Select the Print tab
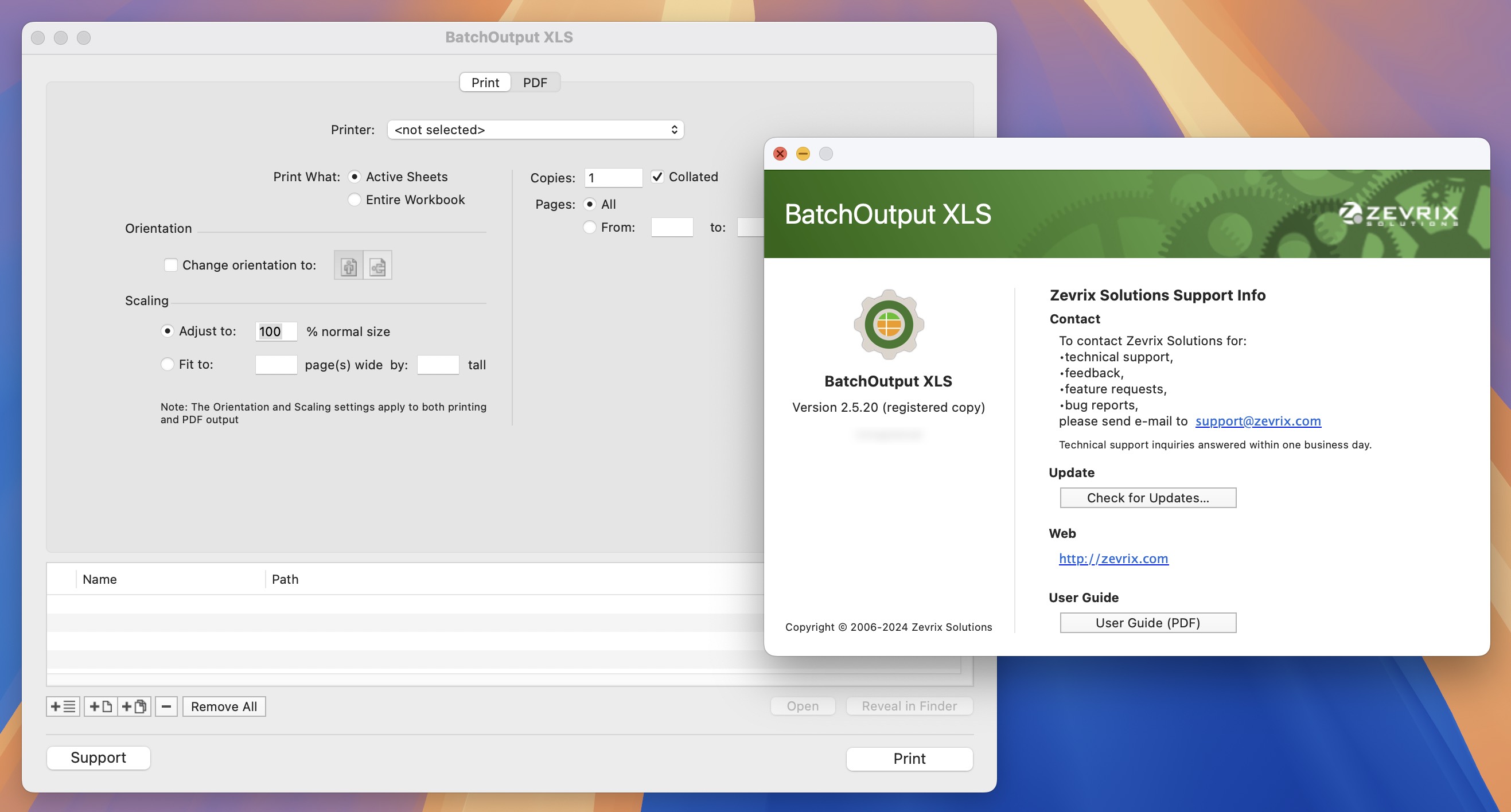Viewport: 1511px width, 812px height. click(485, 81)
